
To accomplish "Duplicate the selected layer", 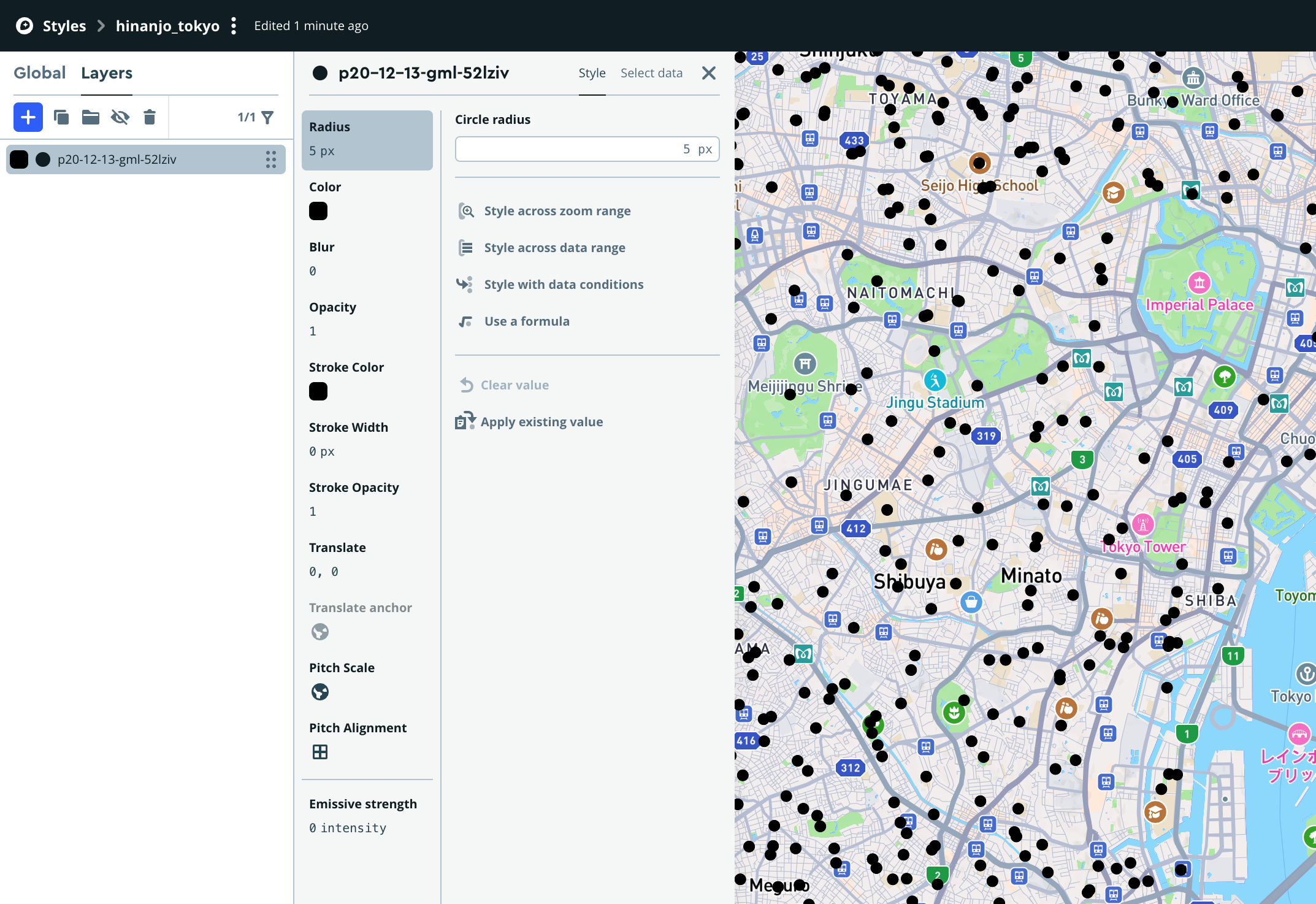I will [x=61, y=117].
